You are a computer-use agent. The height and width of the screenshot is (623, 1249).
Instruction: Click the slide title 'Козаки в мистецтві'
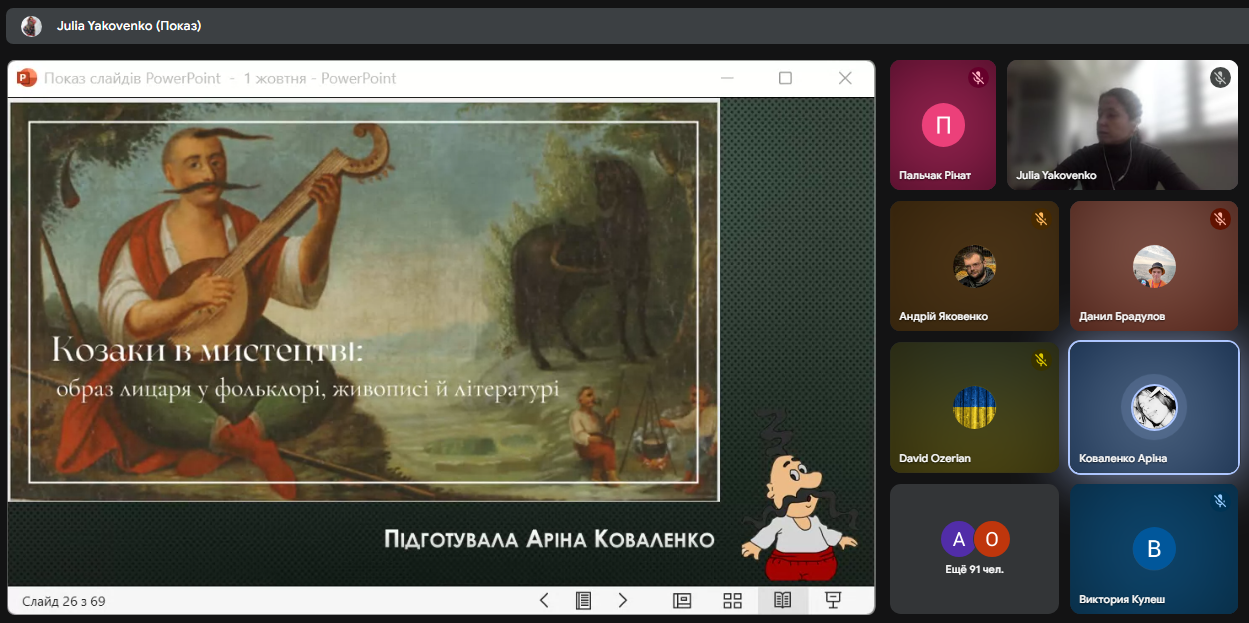pos(208,351)
